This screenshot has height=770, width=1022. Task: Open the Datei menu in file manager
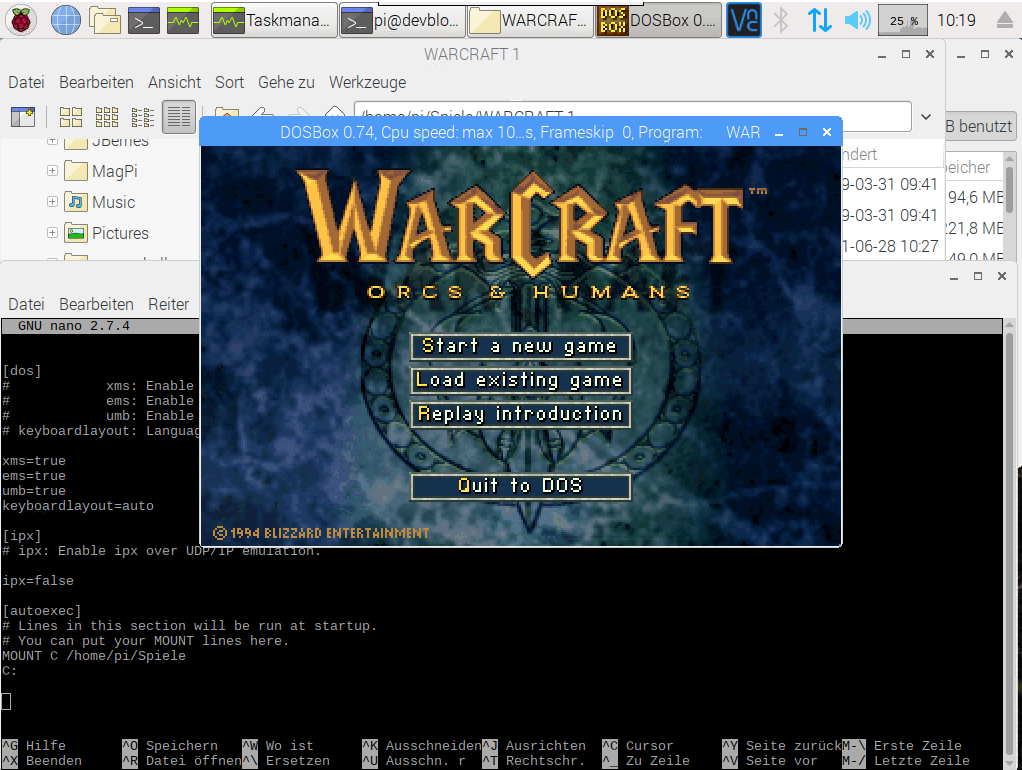coord(26,82)
